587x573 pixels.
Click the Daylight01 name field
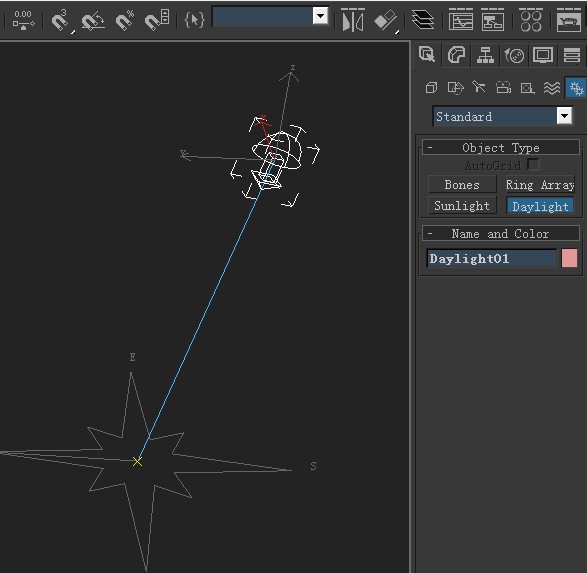click(492, 259)
